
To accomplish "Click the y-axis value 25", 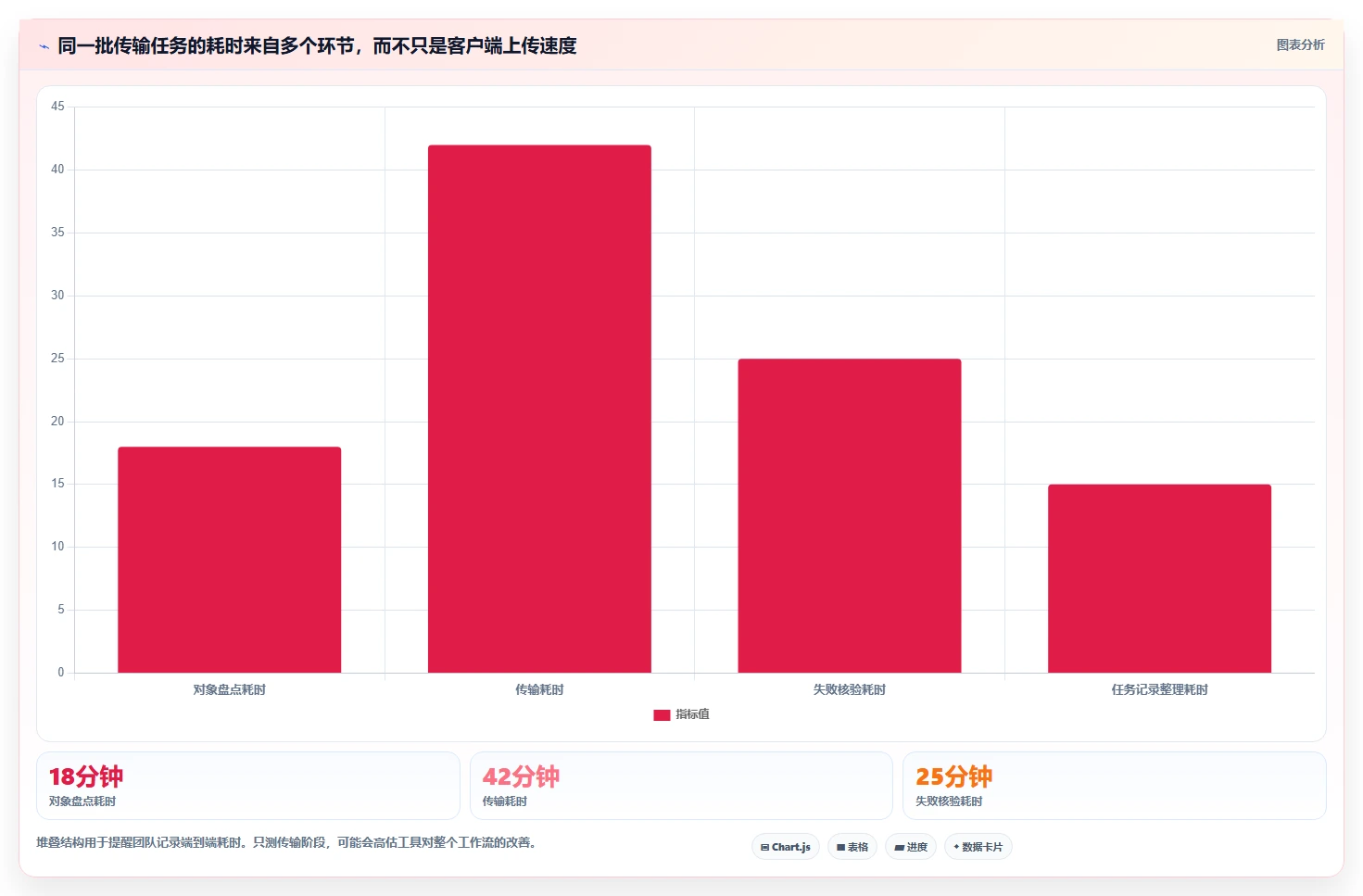I will click(x=58, y=359).
